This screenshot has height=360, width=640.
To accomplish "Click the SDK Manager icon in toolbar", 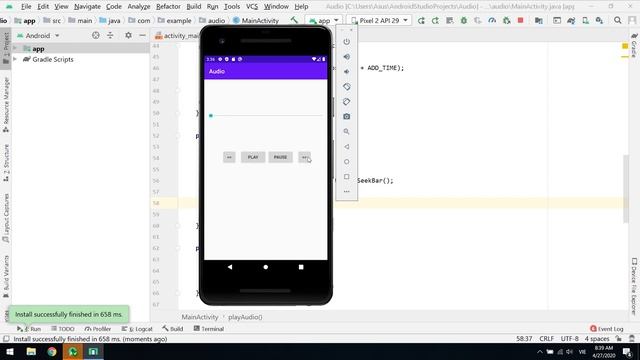I will coord(599,20).
